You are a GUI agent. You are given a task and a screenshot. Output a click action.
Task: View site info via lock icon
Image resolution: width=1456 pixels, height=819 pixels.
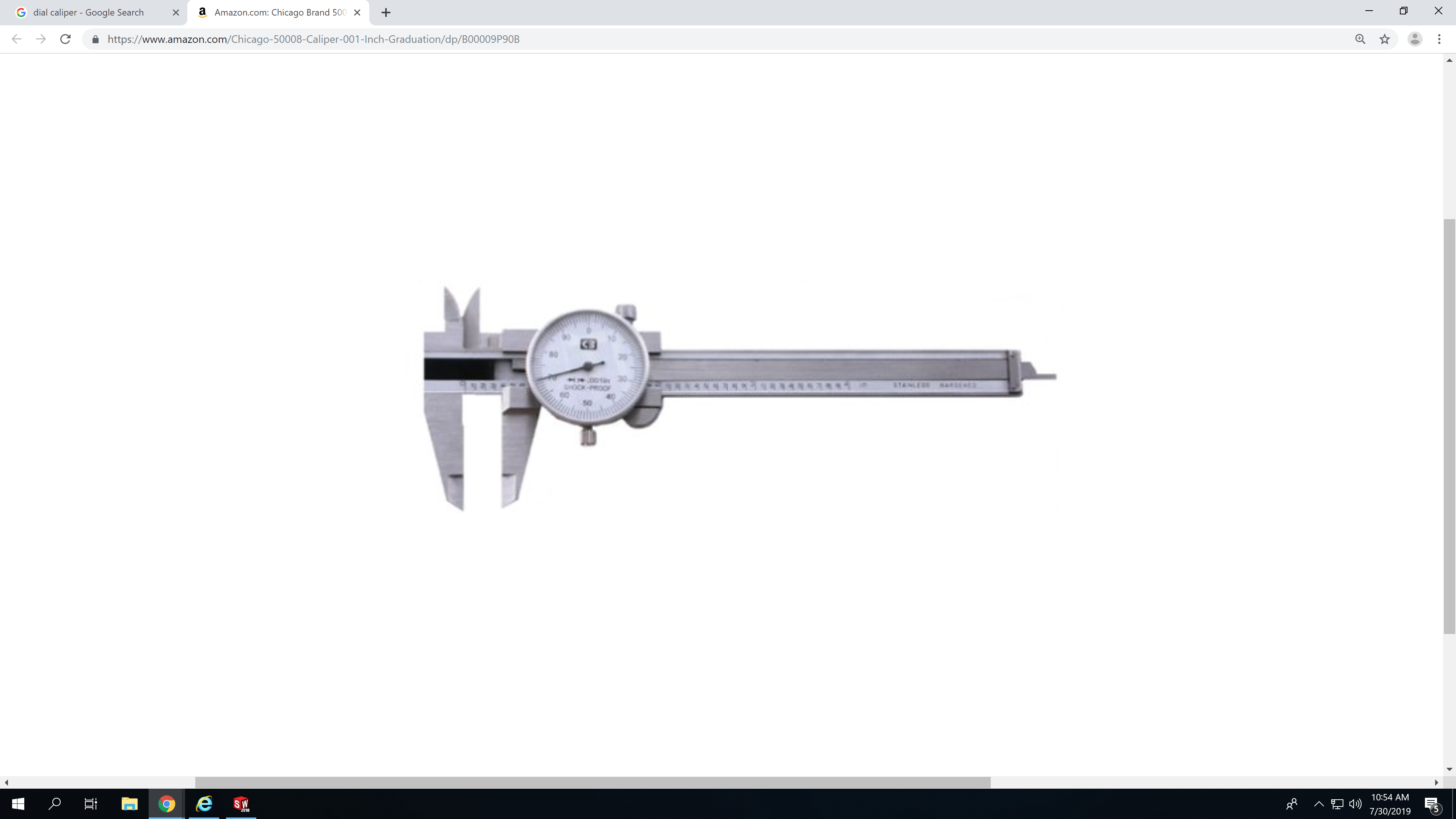pos(96,39)
